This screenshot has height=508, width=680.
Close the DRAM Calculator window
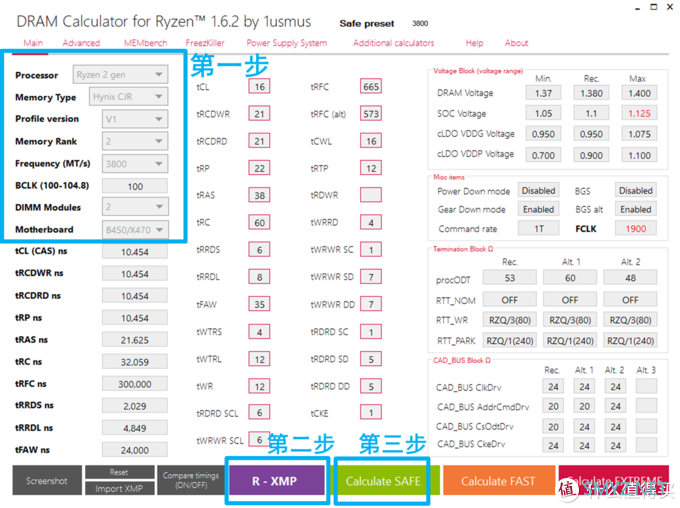click(x=670, y=7)
